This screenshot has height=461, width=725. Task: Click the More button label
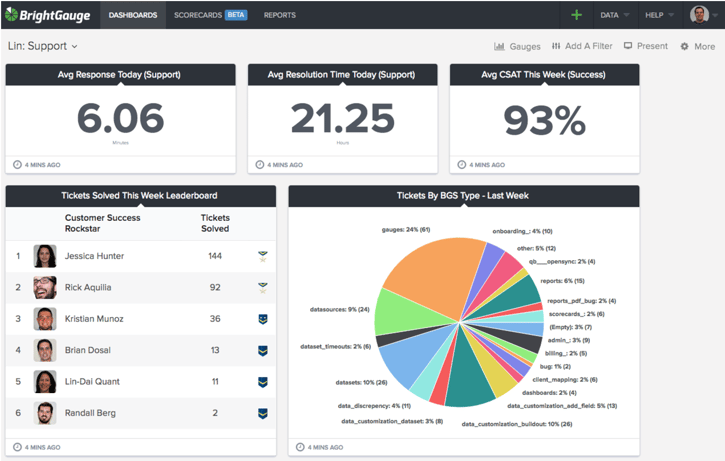[x=705, y=46]
